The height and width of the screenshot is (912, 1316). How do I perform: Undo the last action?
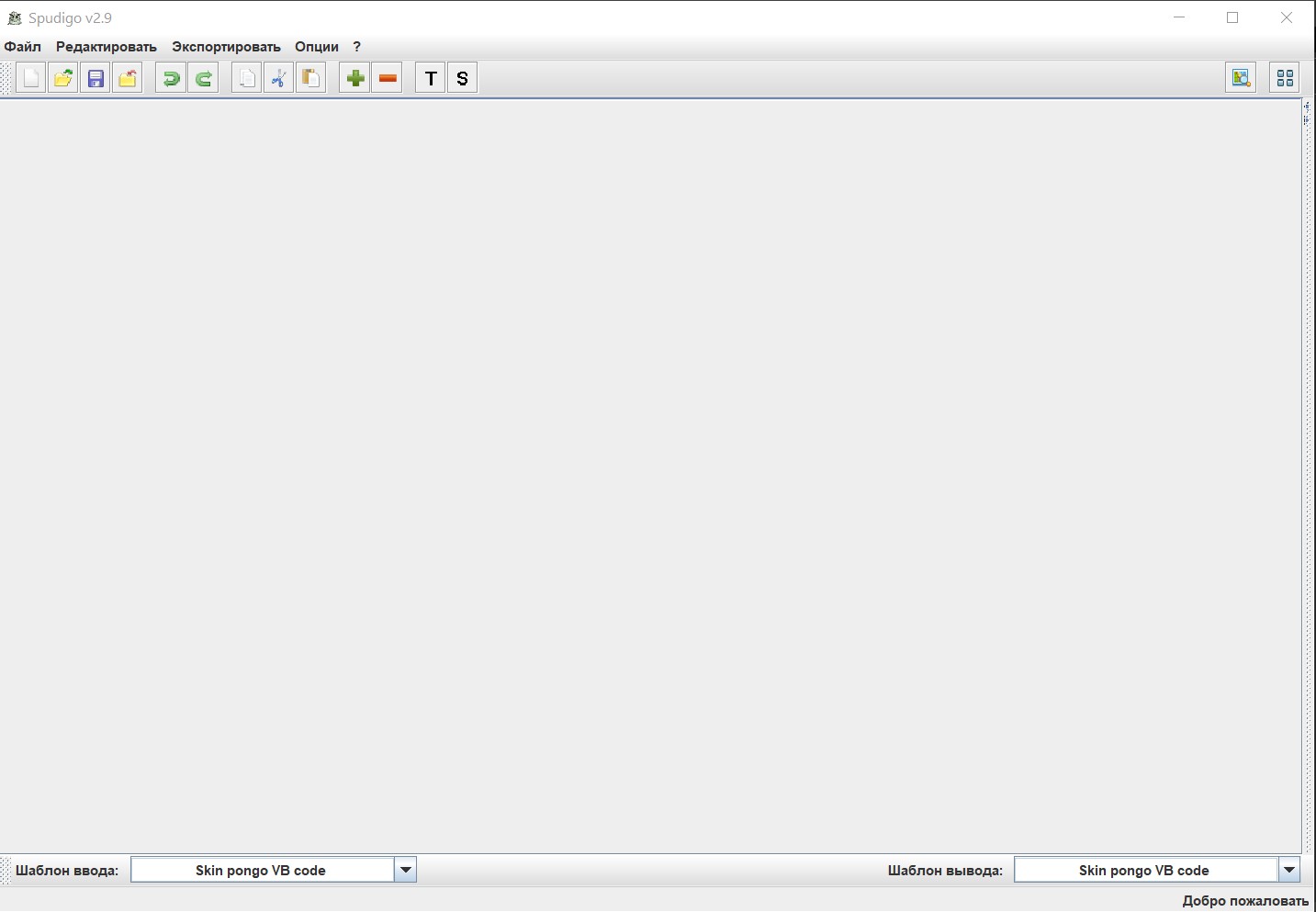171,78
